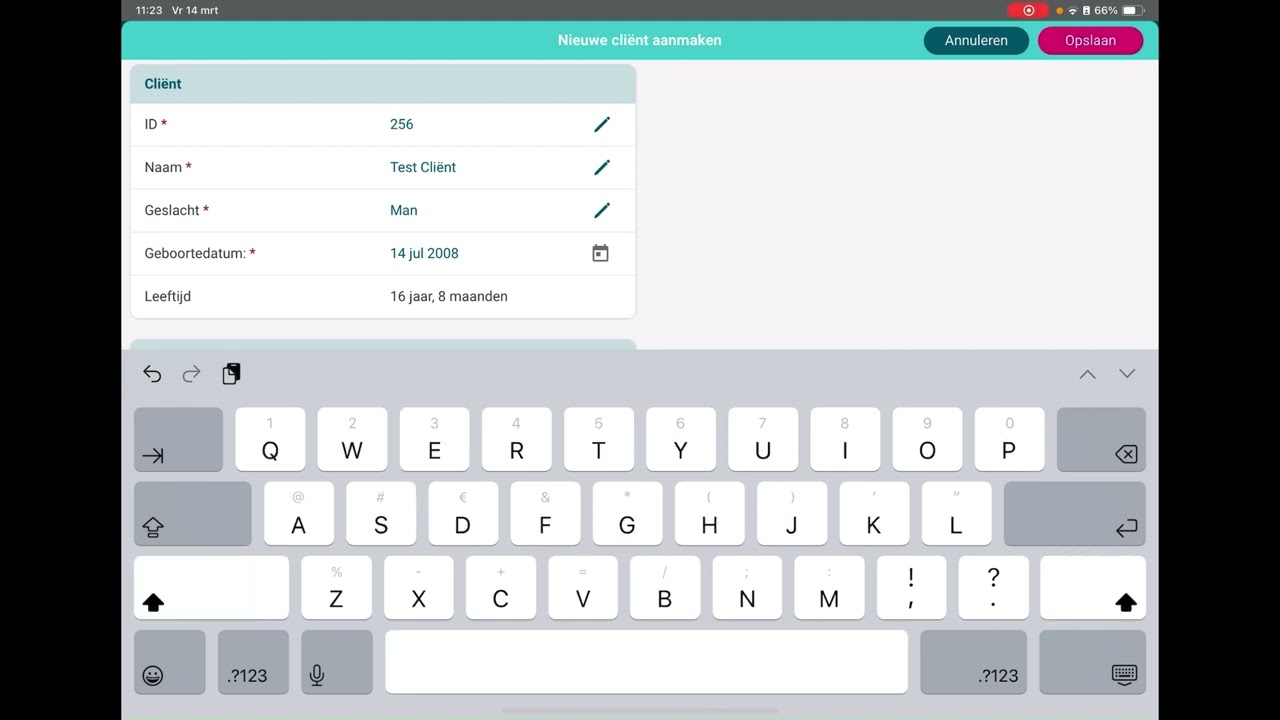Click the Annuleren button

click(976, 41)
